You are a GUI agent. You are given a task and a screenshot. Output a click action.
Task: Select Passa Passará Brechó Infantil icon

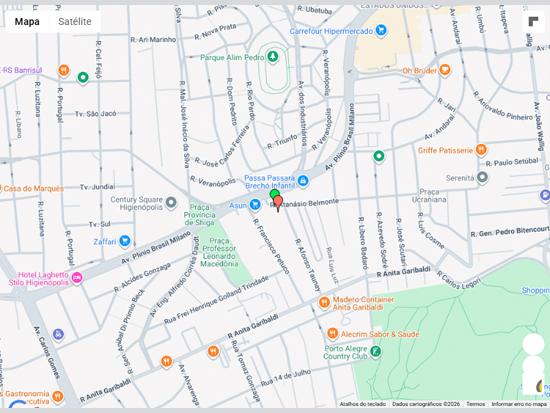pos(303,181)
